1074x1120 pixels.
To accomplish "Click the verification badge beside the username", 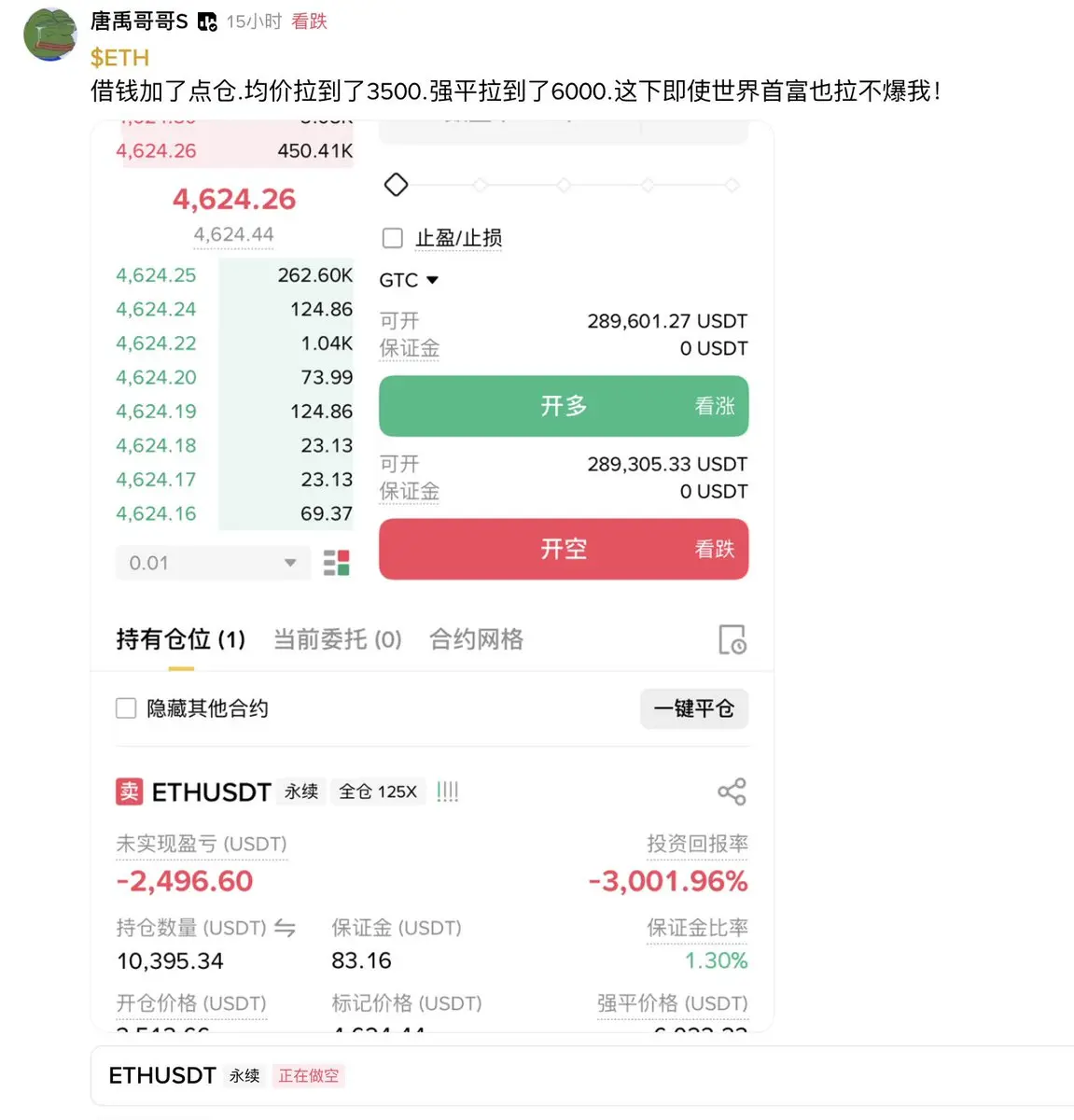I will coord(207,21).
